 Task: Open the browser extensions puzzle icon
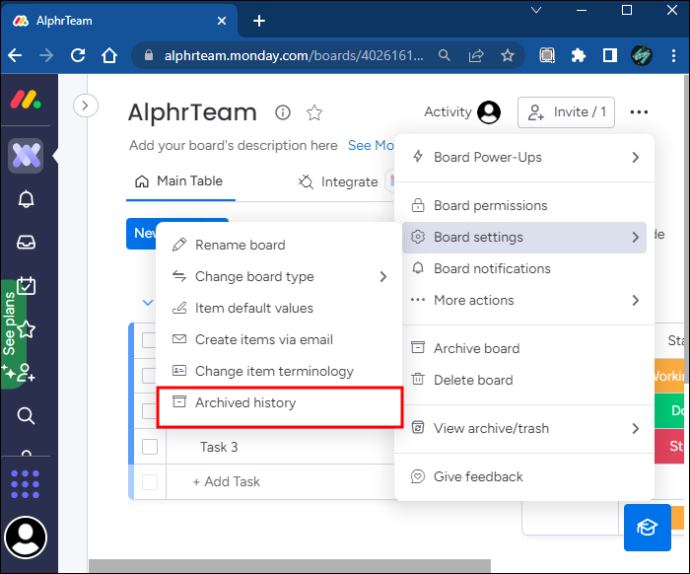coord(578,55)
